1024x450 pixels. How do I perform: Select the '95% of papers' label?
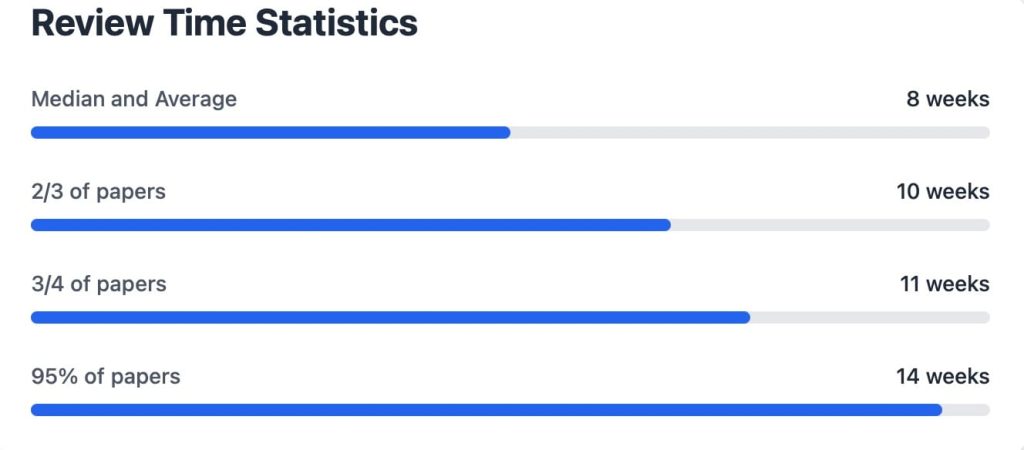pyautogui.click(x=106, y=378)
